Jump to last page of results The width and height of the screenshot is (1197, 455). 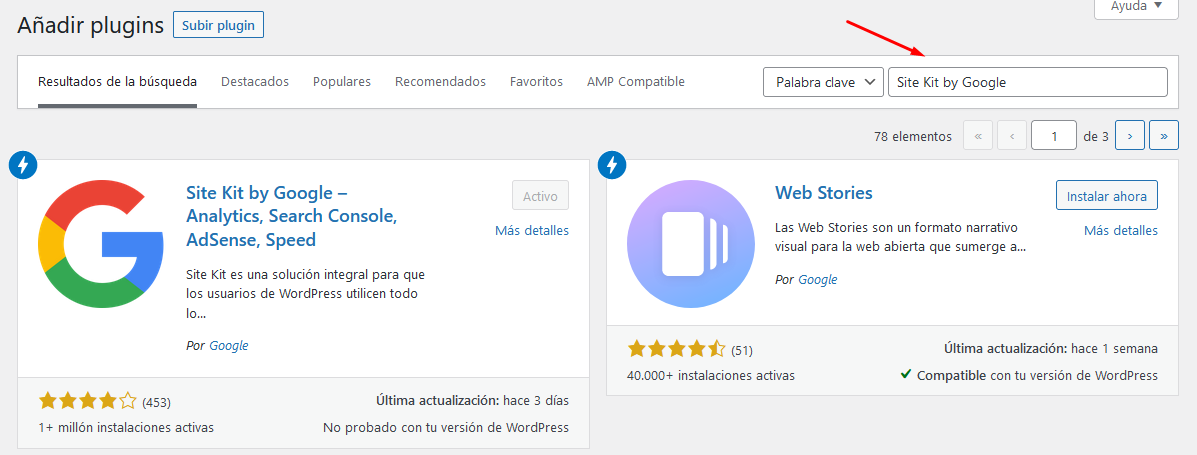1163,136
